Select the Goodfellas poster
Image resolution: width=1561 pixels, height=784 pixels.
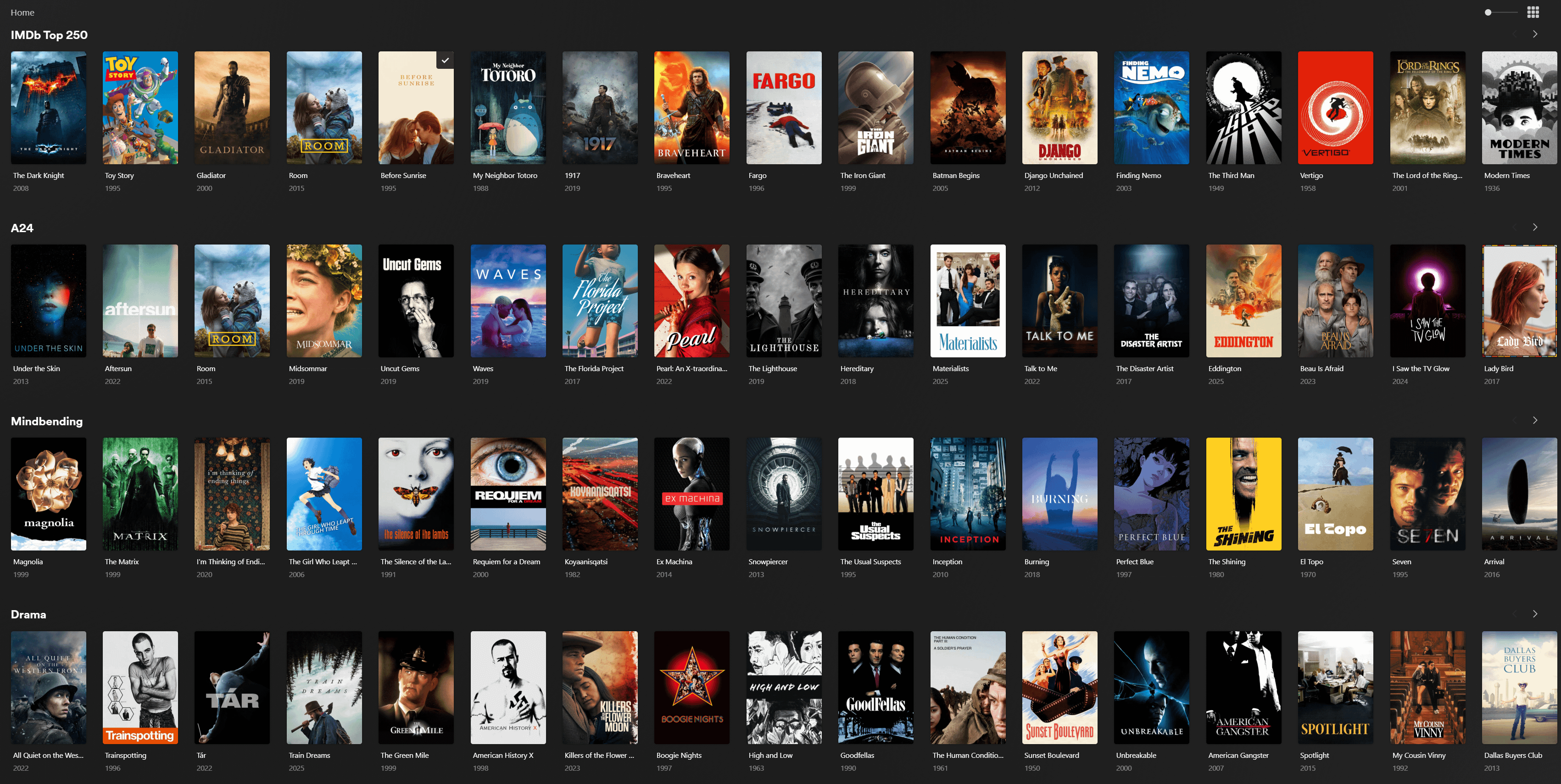coord(875,688)
